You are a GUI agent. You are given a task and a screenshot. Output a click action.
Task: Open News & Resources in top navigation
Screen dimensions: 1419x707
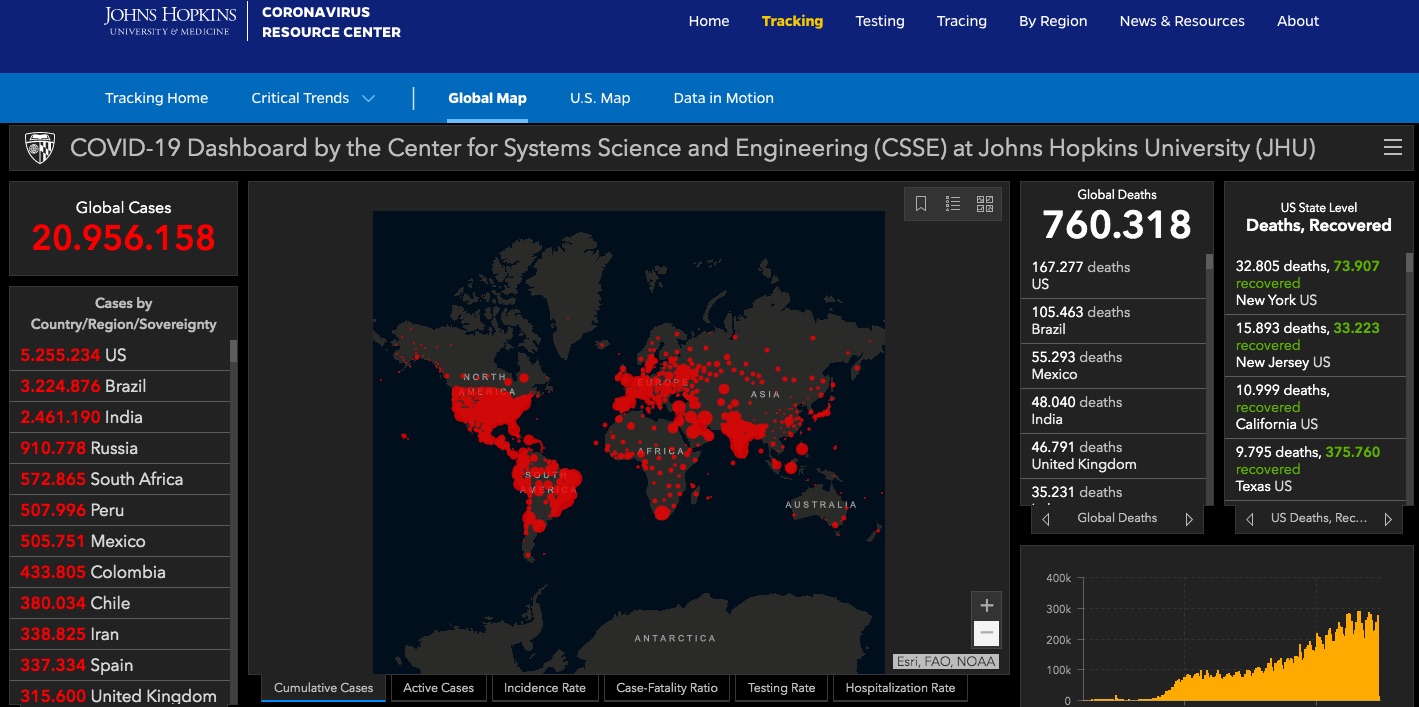pos(1182,21)
